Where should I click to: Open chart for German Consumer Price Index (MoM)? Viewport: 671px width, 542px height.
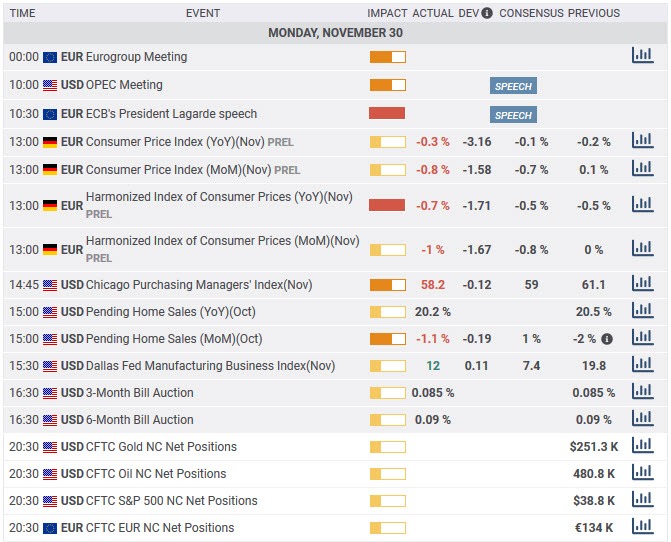[642, 168]
